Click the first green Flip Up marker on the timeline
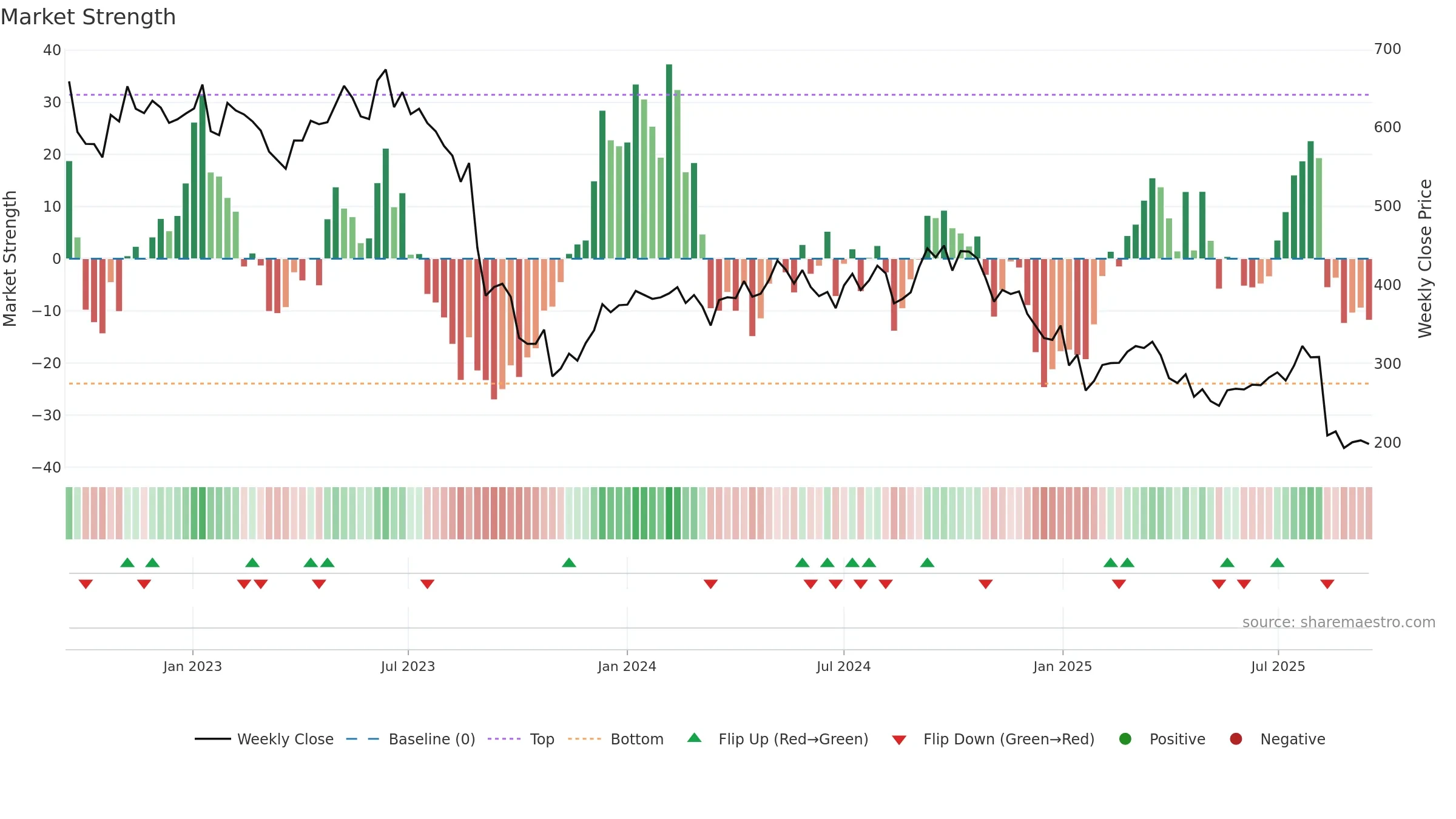 pyautogui.click(x=127, y=562)
